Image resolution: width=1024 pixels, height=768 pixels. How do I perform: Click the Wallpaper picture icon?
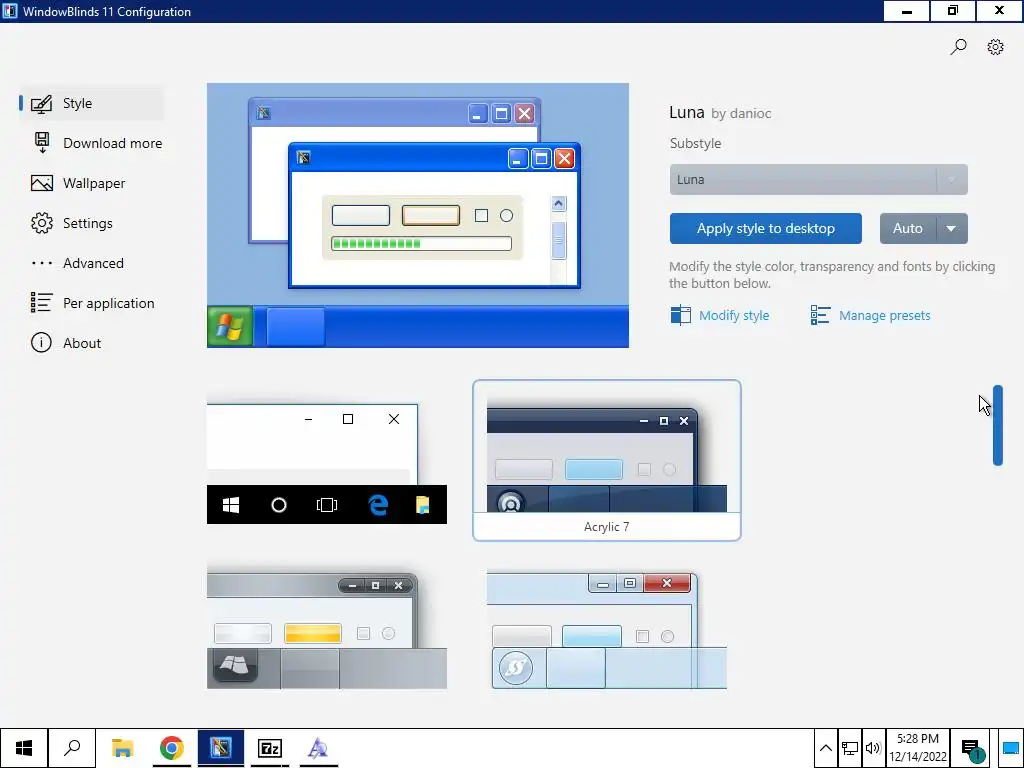pyautogui.click(x=42, y=184)
